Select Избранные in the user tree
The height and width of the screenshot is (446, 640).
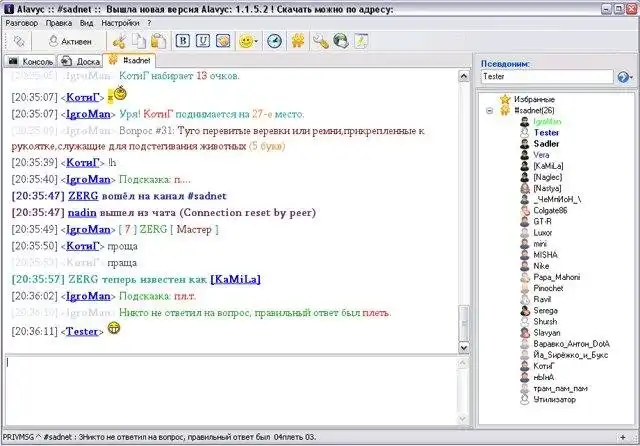pyautogui.click(x=534, y=99)
